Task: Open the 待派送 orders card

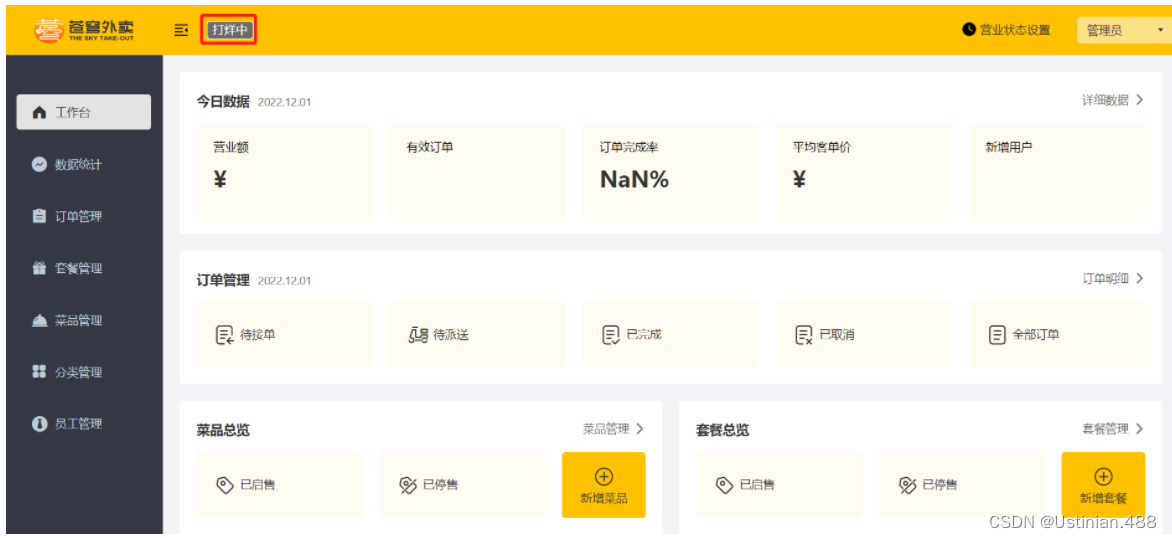Action: [478, 335]
